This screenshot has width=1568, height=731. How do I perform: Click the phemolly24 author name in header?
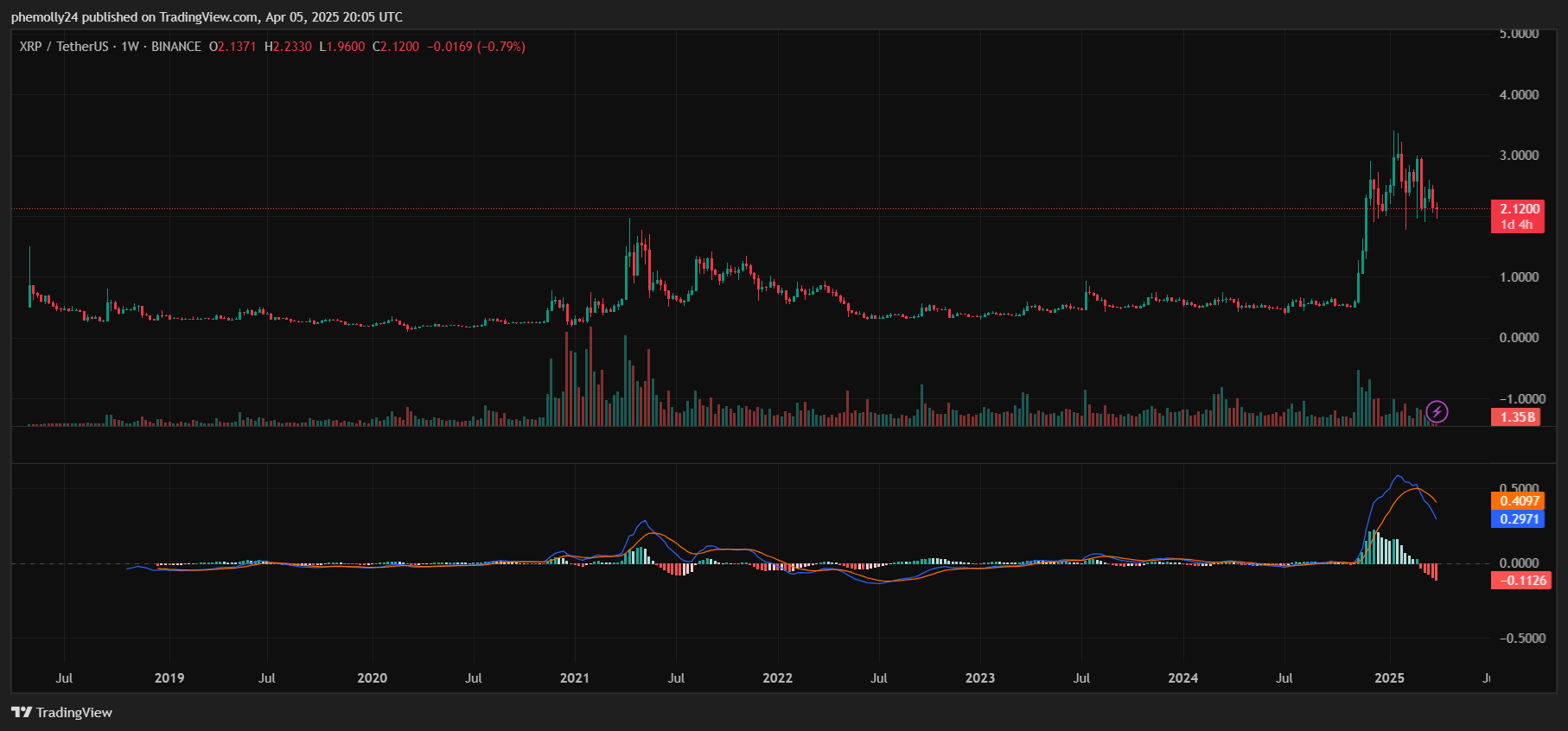click(44, 17)
